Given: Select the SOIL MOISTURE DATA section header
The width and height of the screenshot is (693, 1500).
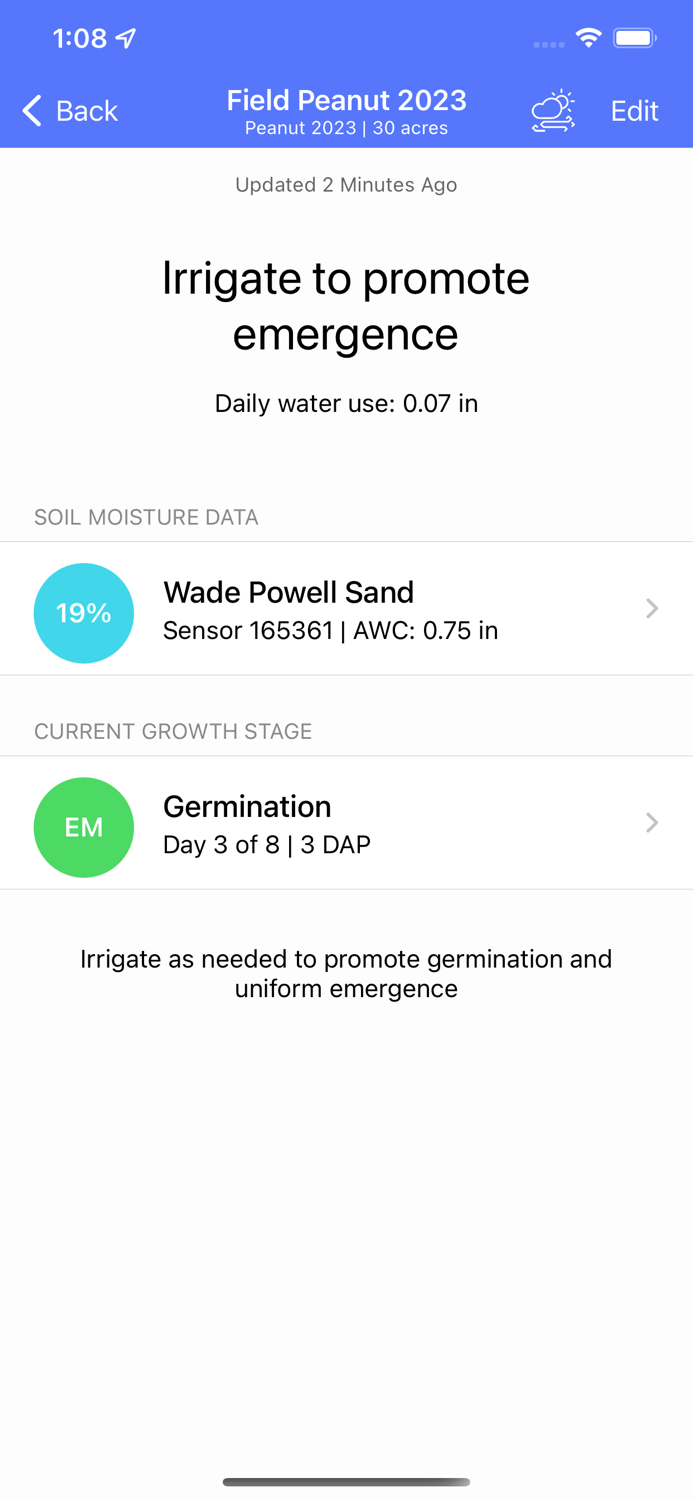Looking at the screenshot, I should click(146, 517).
